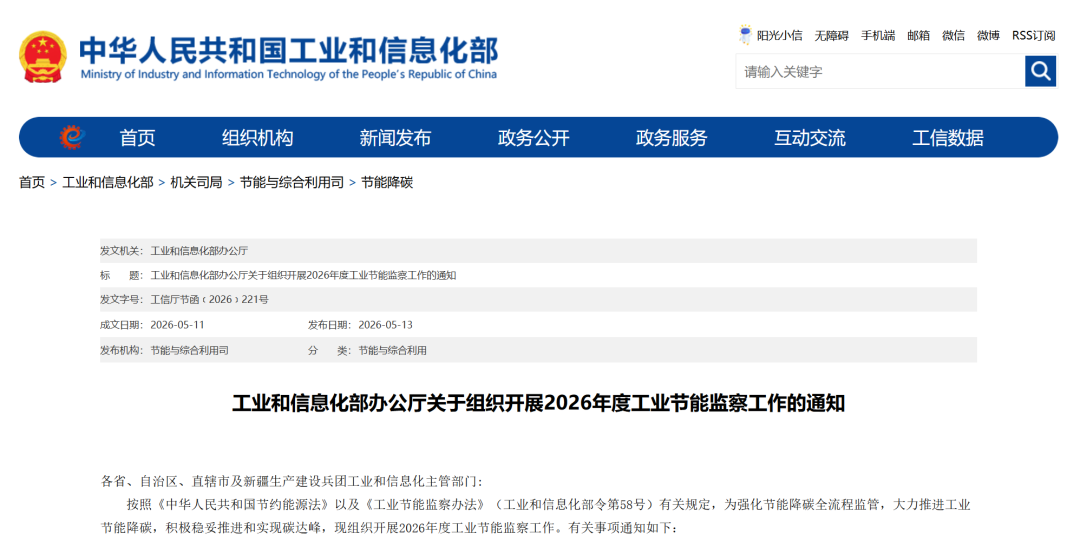Click the 阳光小信 robot icon
1080x541 pixels.
coord(745,34)
